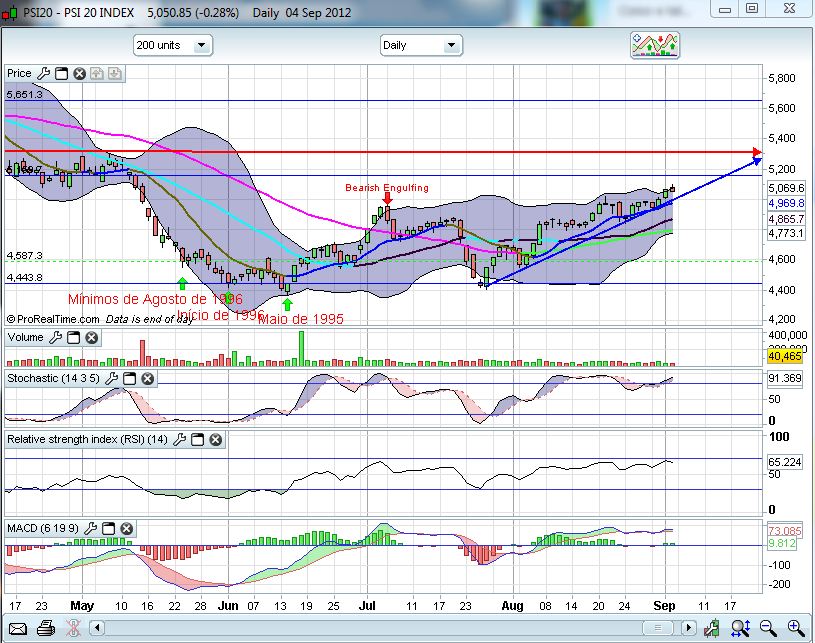Maximize the RSI panel
This screenshot has height=643, width=815.
point(198,440)
